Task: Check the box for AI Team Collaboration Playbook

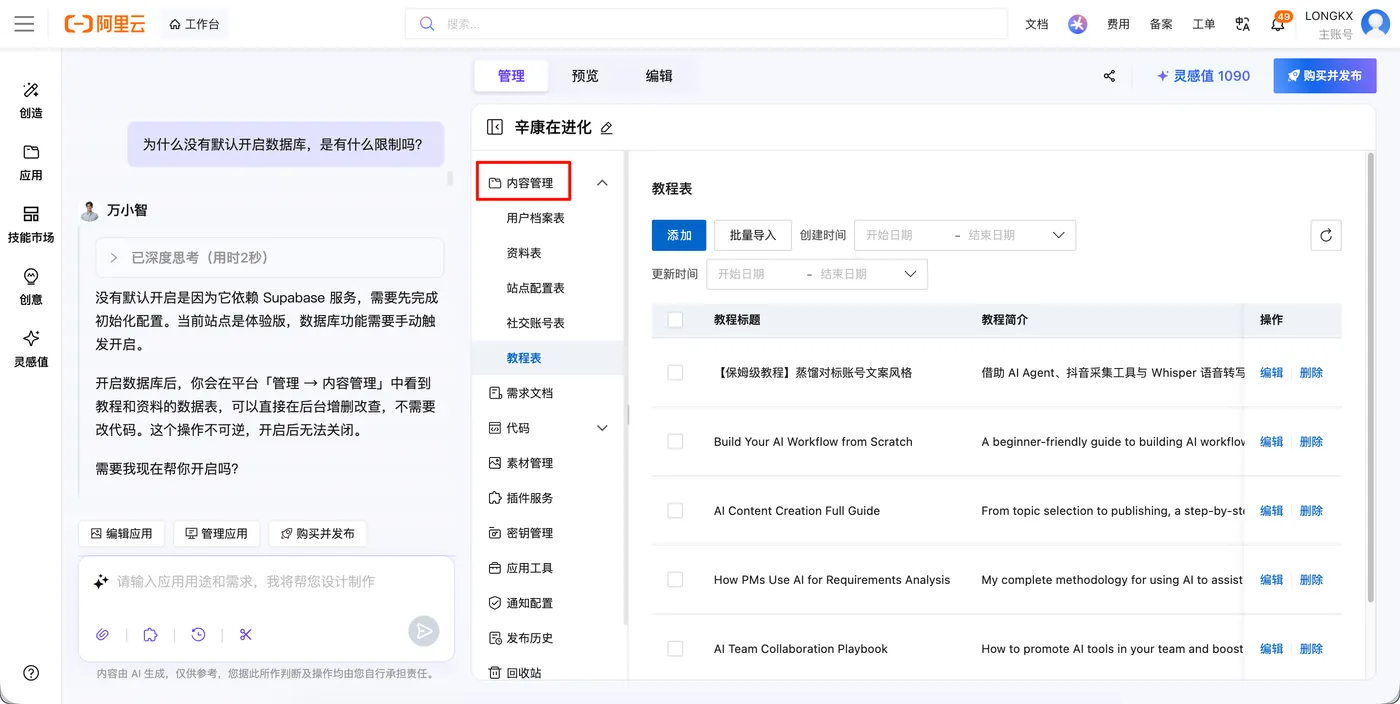Action: (675, 649)
